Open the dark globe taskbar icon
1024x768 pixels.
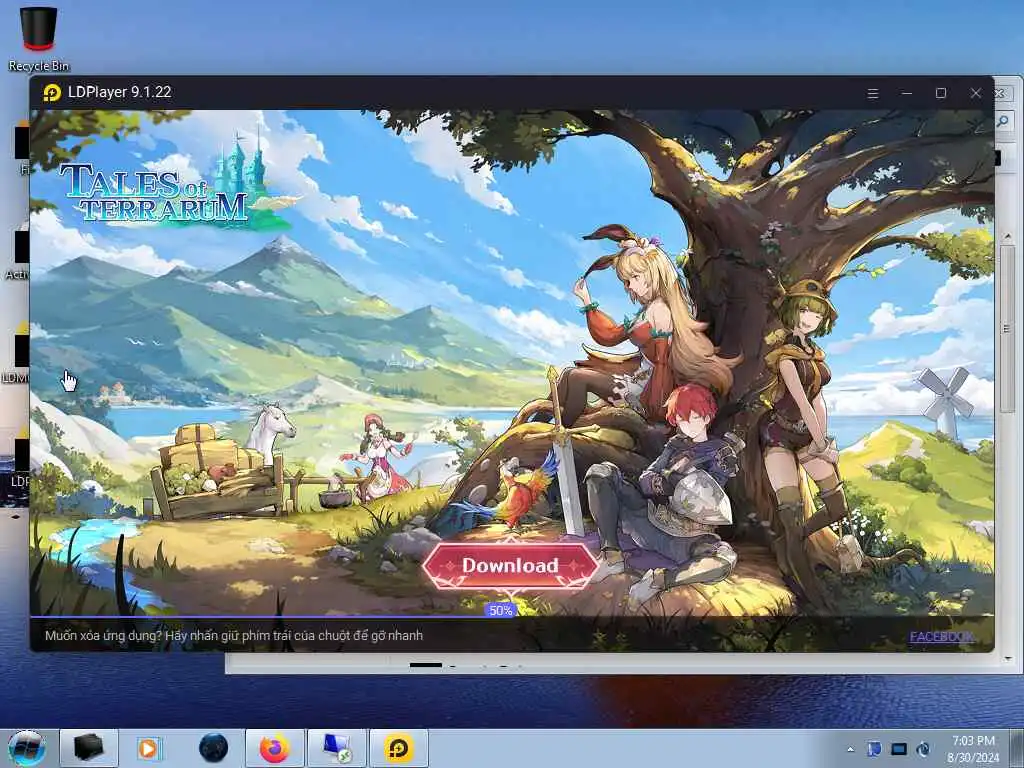[214, 748]
